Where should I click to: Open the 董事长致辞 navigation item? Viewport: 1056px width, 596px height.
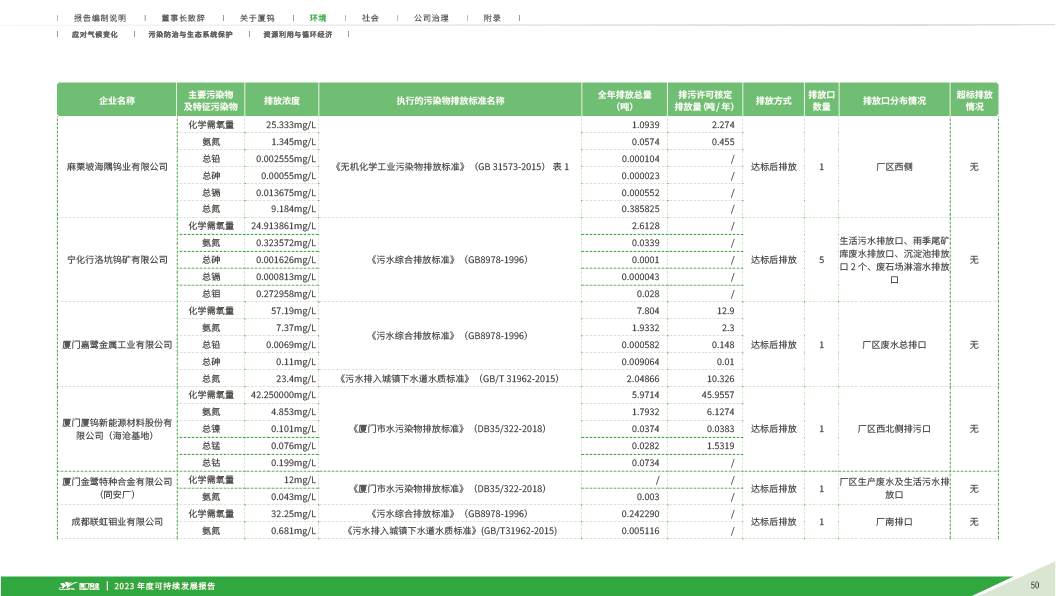(x=182, y=18)
